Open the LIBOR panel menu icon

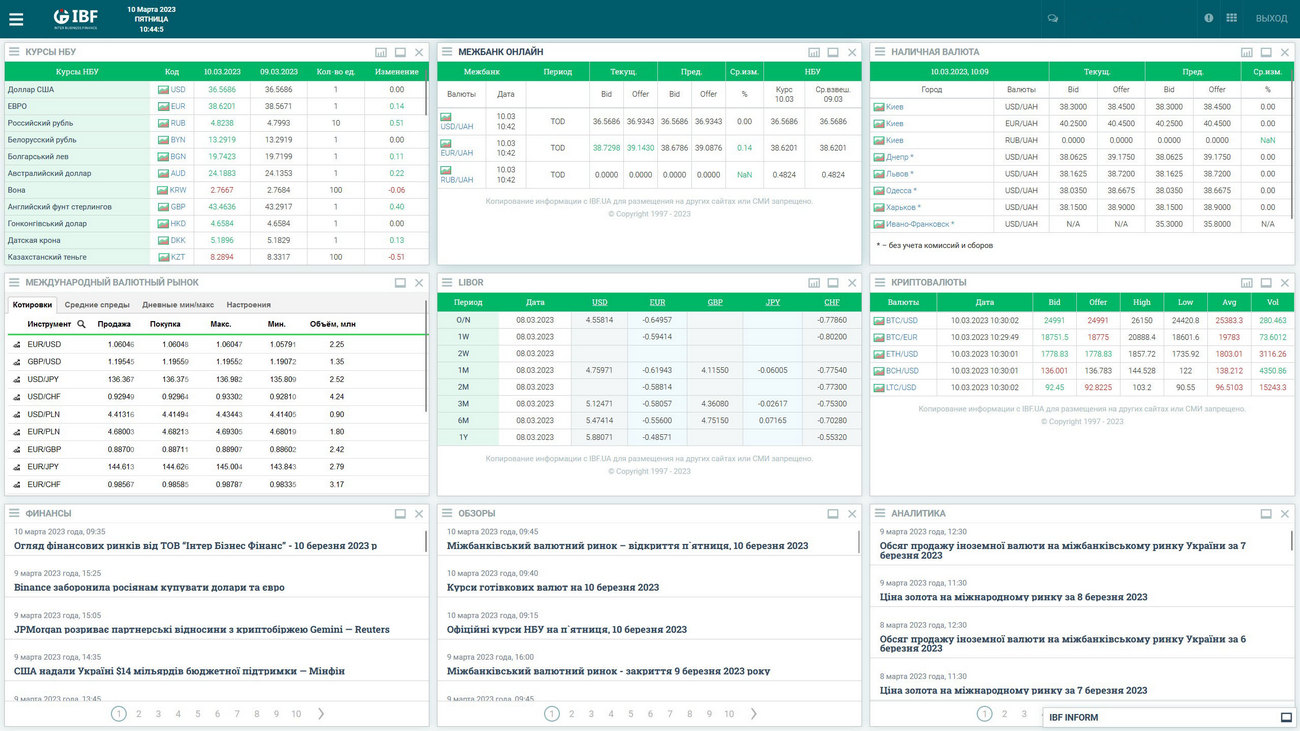pyautogui.click(x=447, y=283)
